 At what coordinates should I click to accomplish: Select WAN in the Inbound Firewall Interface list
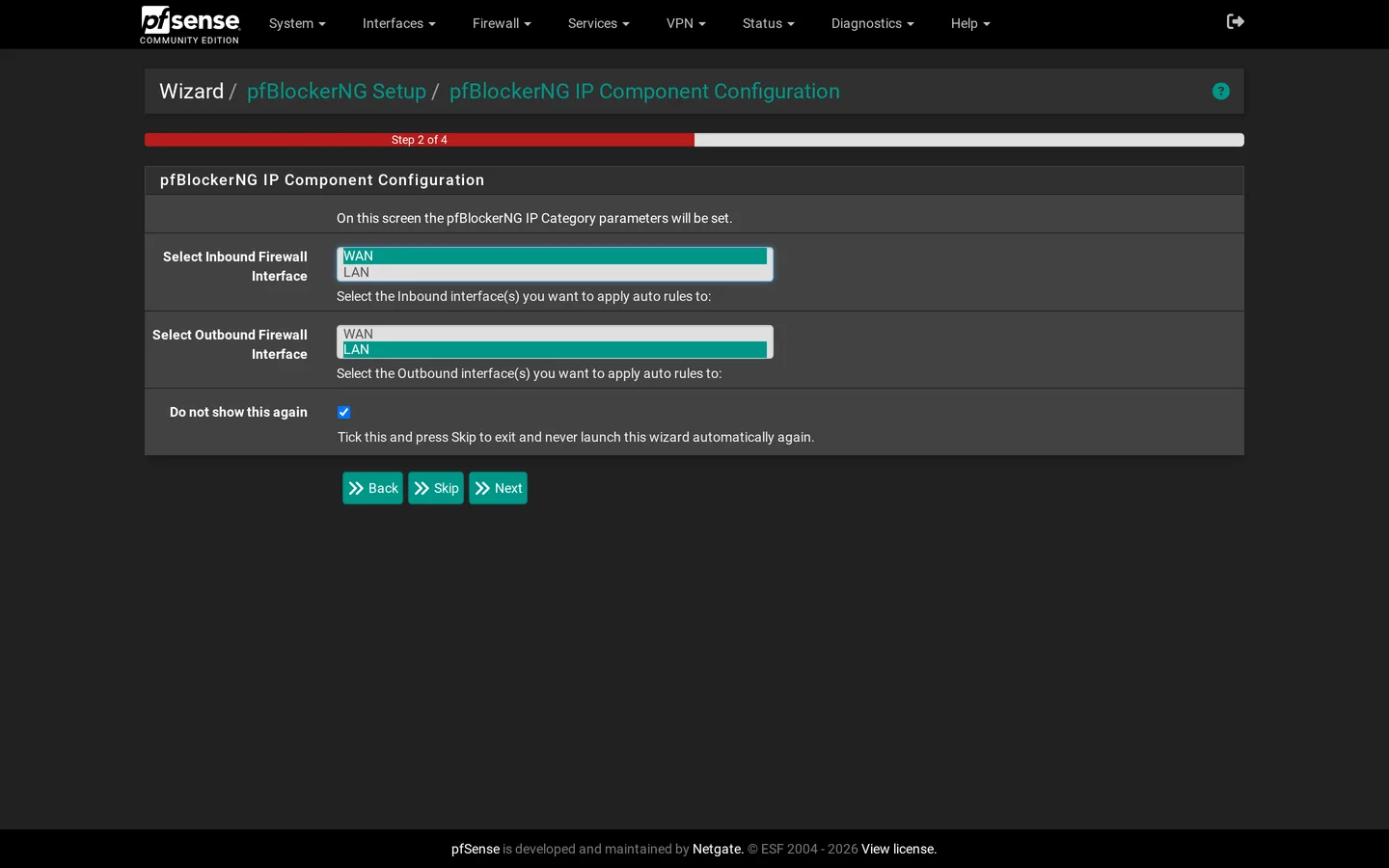tap(555, 257)
